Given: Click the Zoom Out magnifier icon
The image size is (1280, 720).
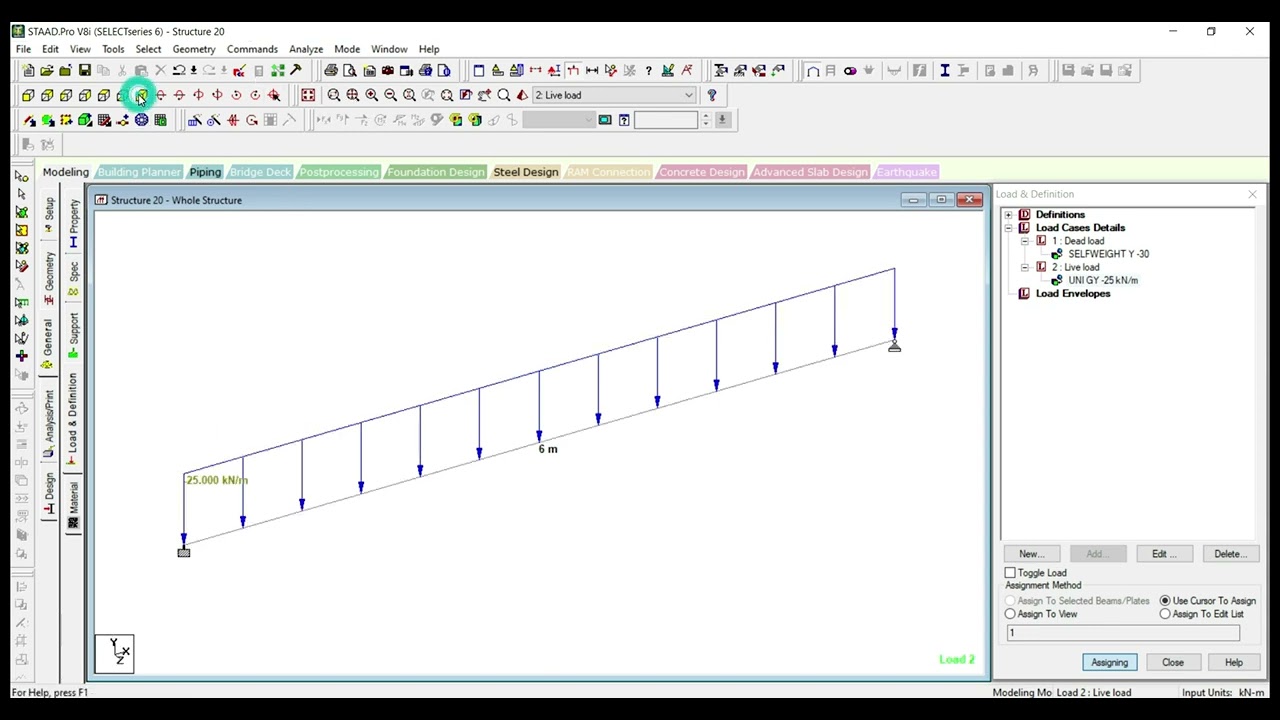Looking at the screenshot, I should 390,95.
